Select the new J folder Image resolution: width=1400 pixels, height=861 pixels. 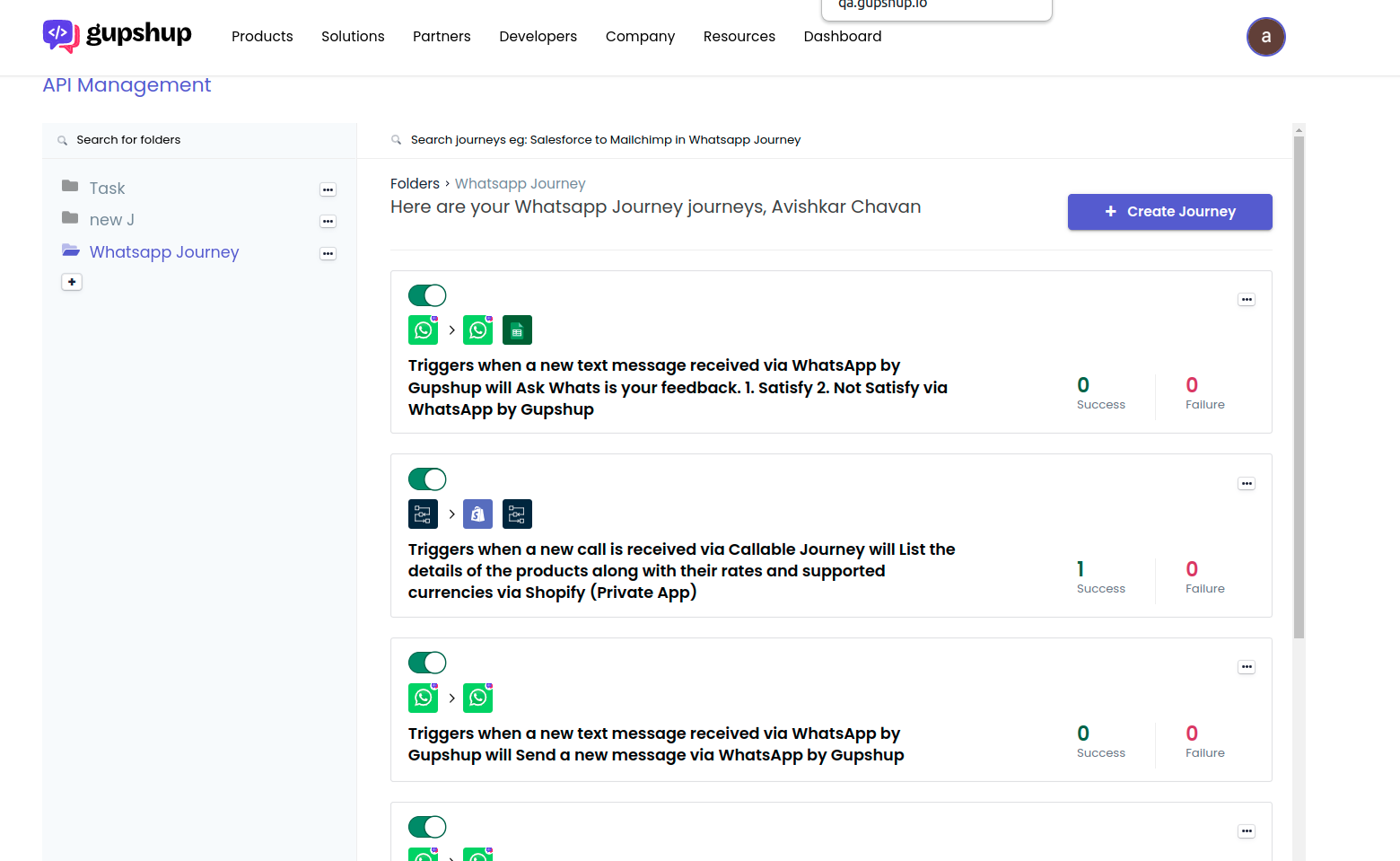pyautogui.click(x=112, y=220)
